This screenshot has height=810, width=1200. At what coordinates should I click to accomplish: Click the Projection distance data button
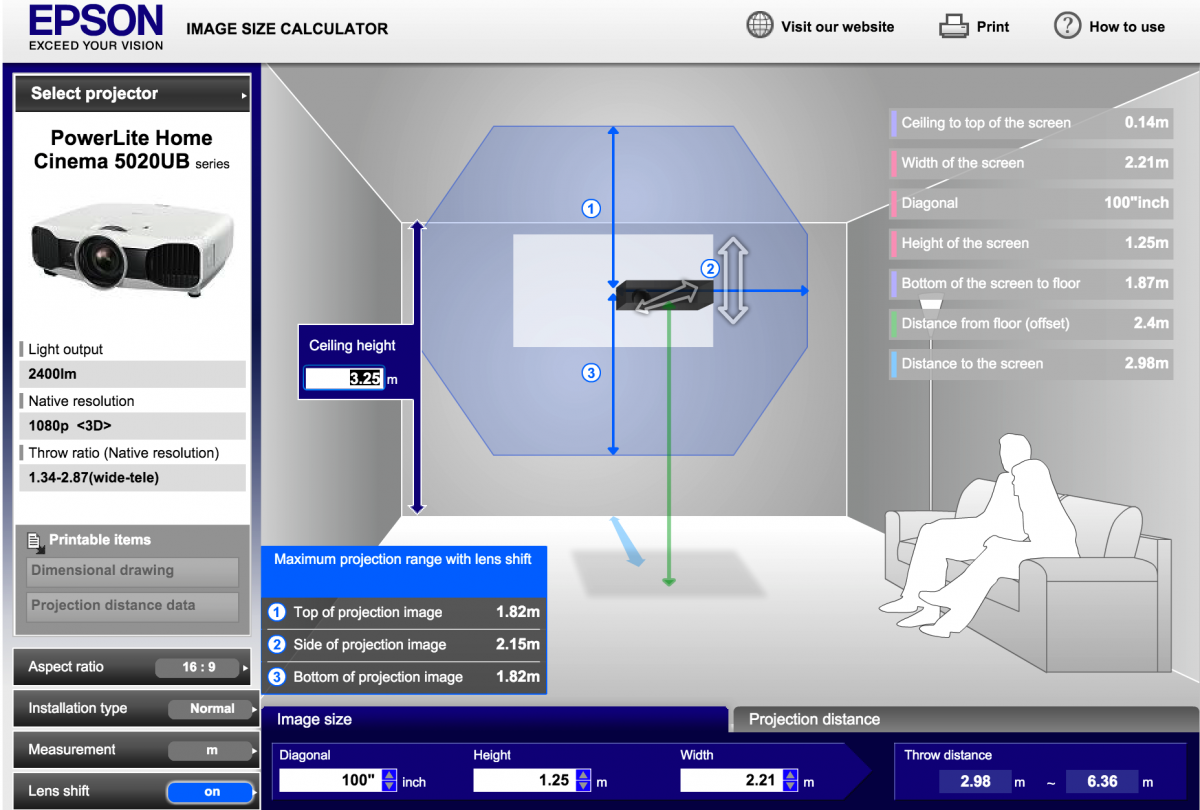[x=132, y=606]
